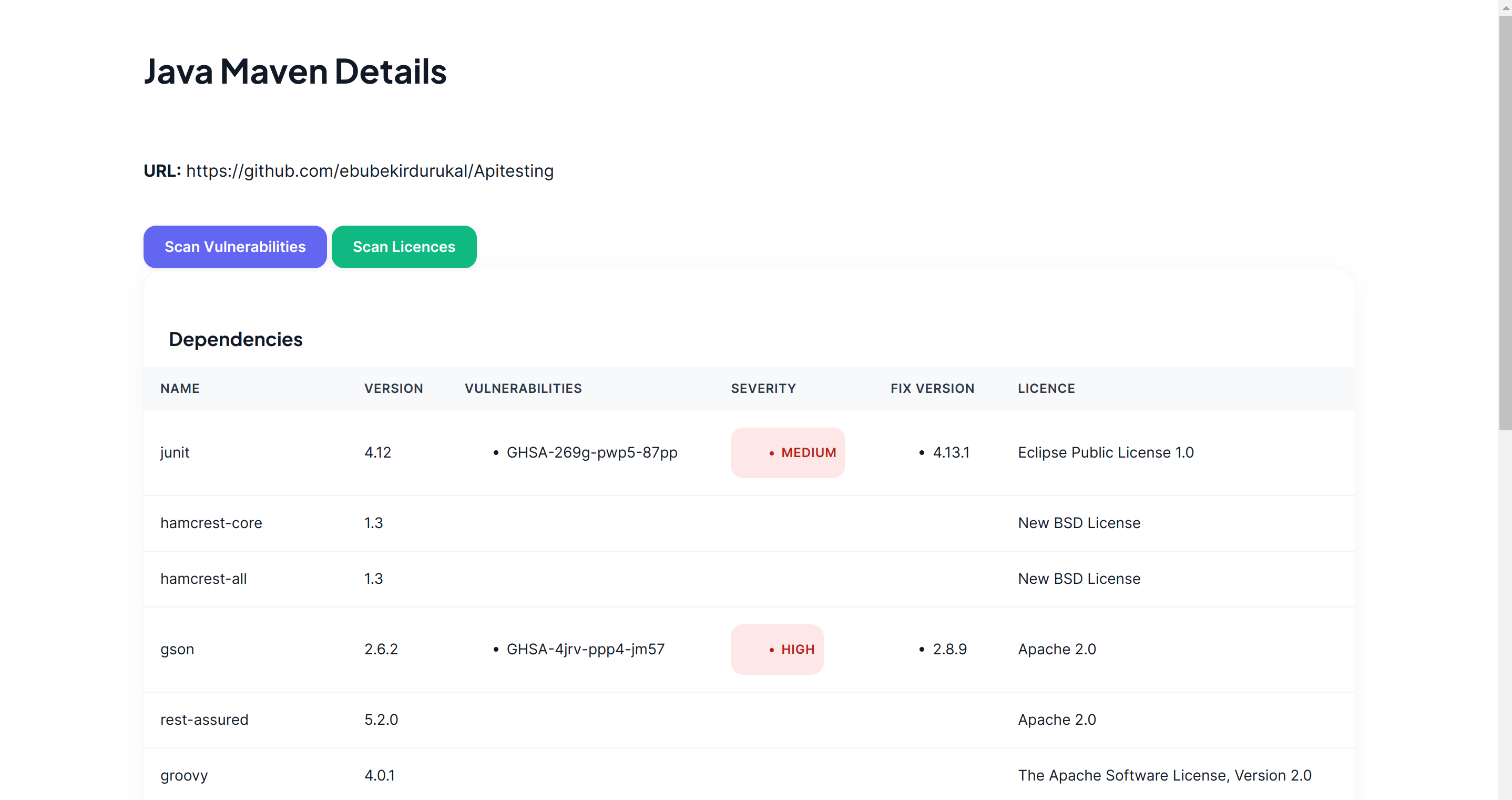Click the MEDIUM severity badge

[788, 452]
